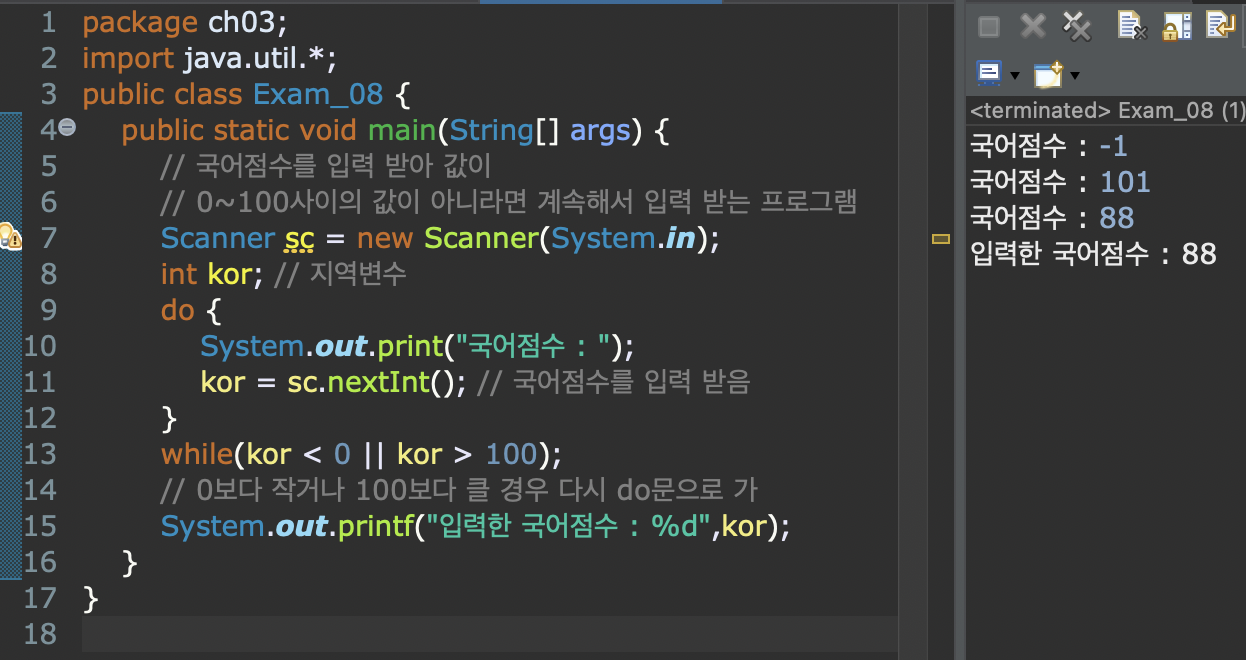Click line number 13 in the gutter
Image resolution: width=1246 pixels, height=660 pixels.
40,454
